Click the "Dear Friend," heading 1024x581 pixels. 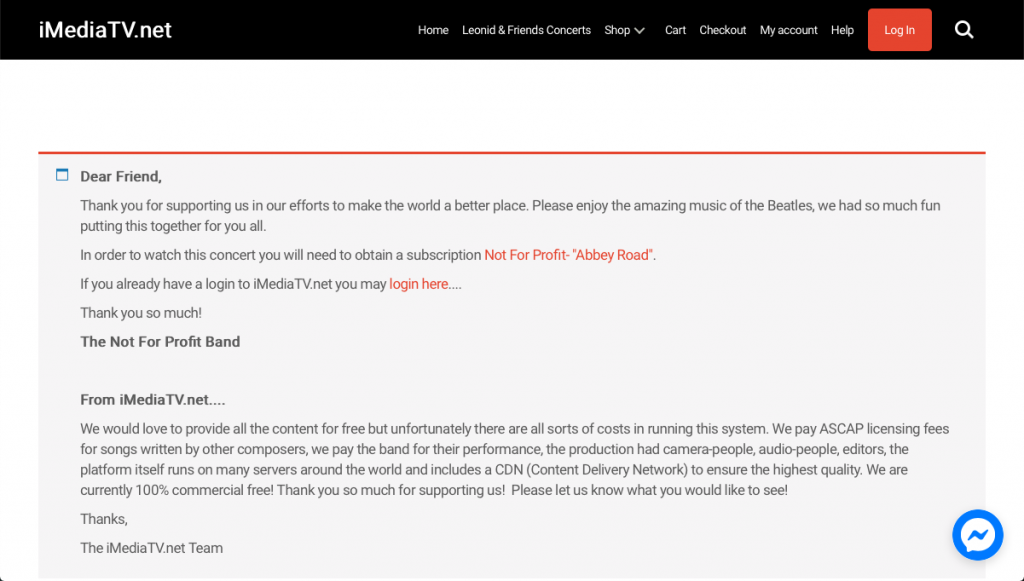point(121,176)
